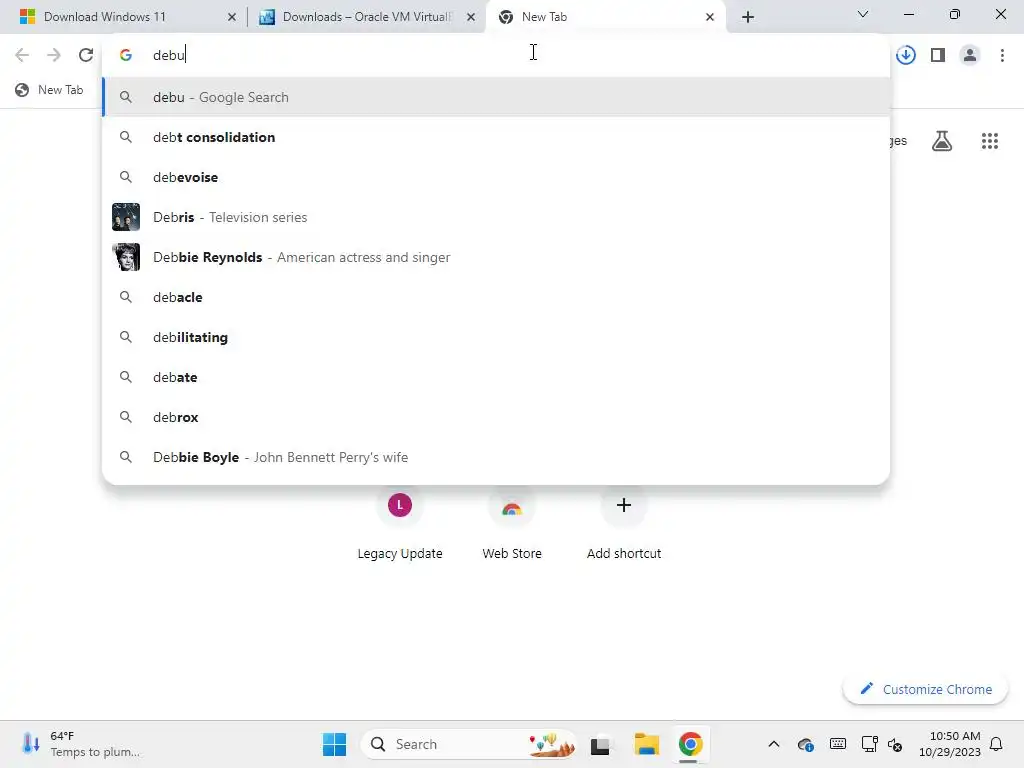This screenshot has width=1024, height=768.
Task: Click the browser back arrow
Action: pyautogui.click(x=22, y=55)
